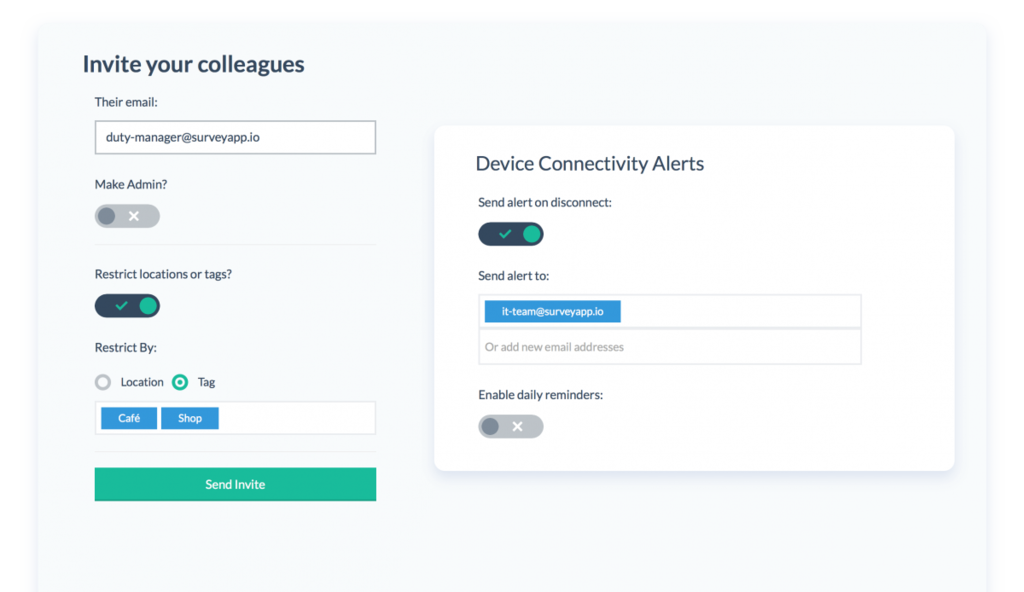Click the Shop tag chip
Image resolution: width=1024 pixels, height=592 pixels.
pos(190,418)
